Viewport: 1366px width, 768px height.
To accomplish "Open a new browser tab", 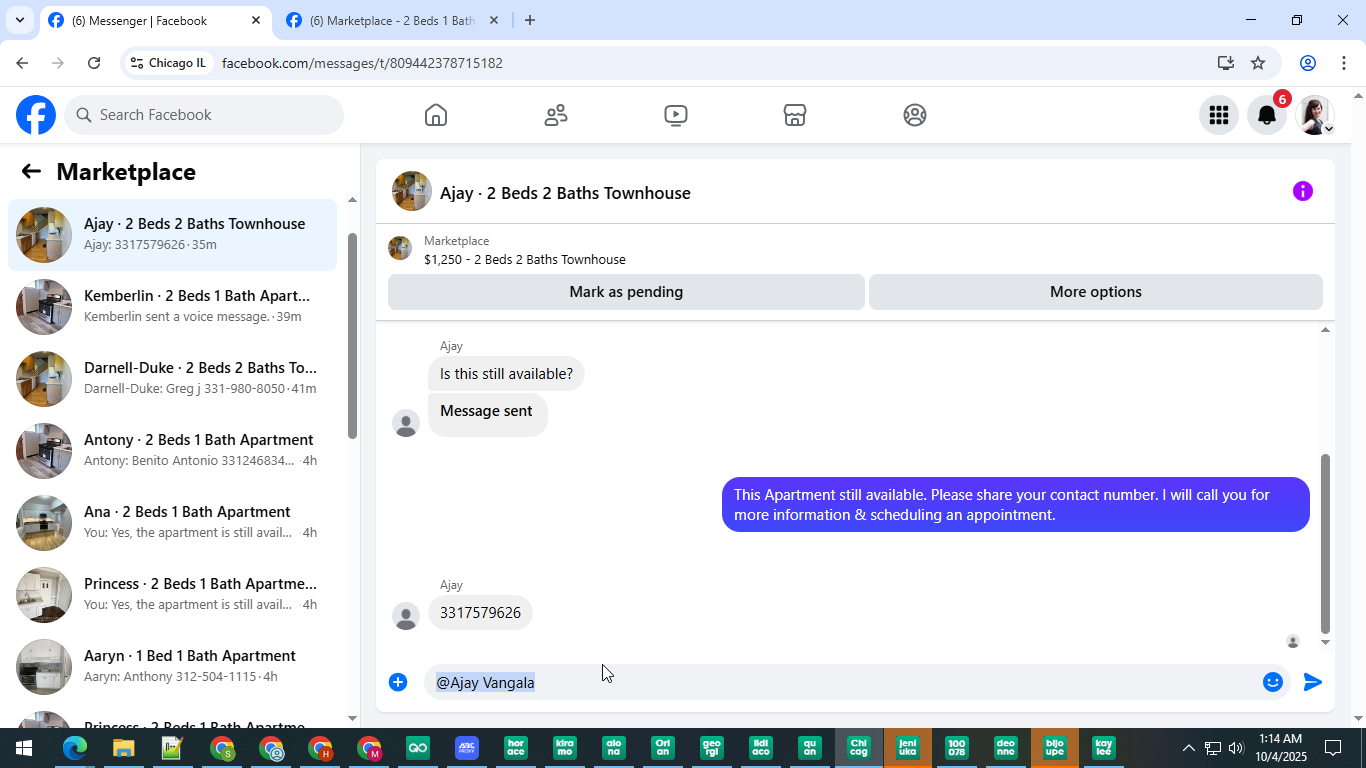I will (530, 21).
